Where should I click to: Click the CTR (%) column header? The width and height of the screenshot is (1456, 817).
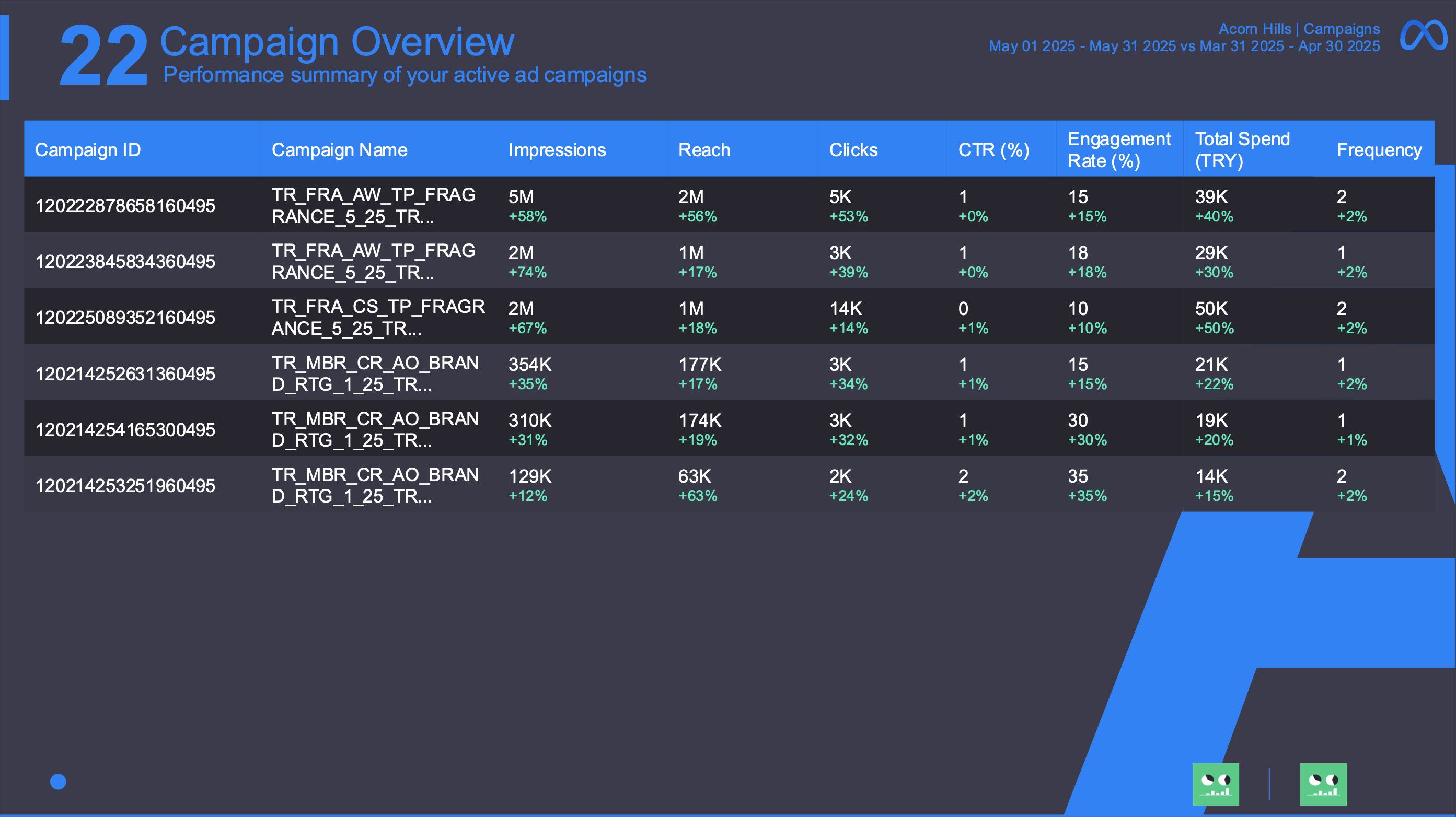pos(993,150)
